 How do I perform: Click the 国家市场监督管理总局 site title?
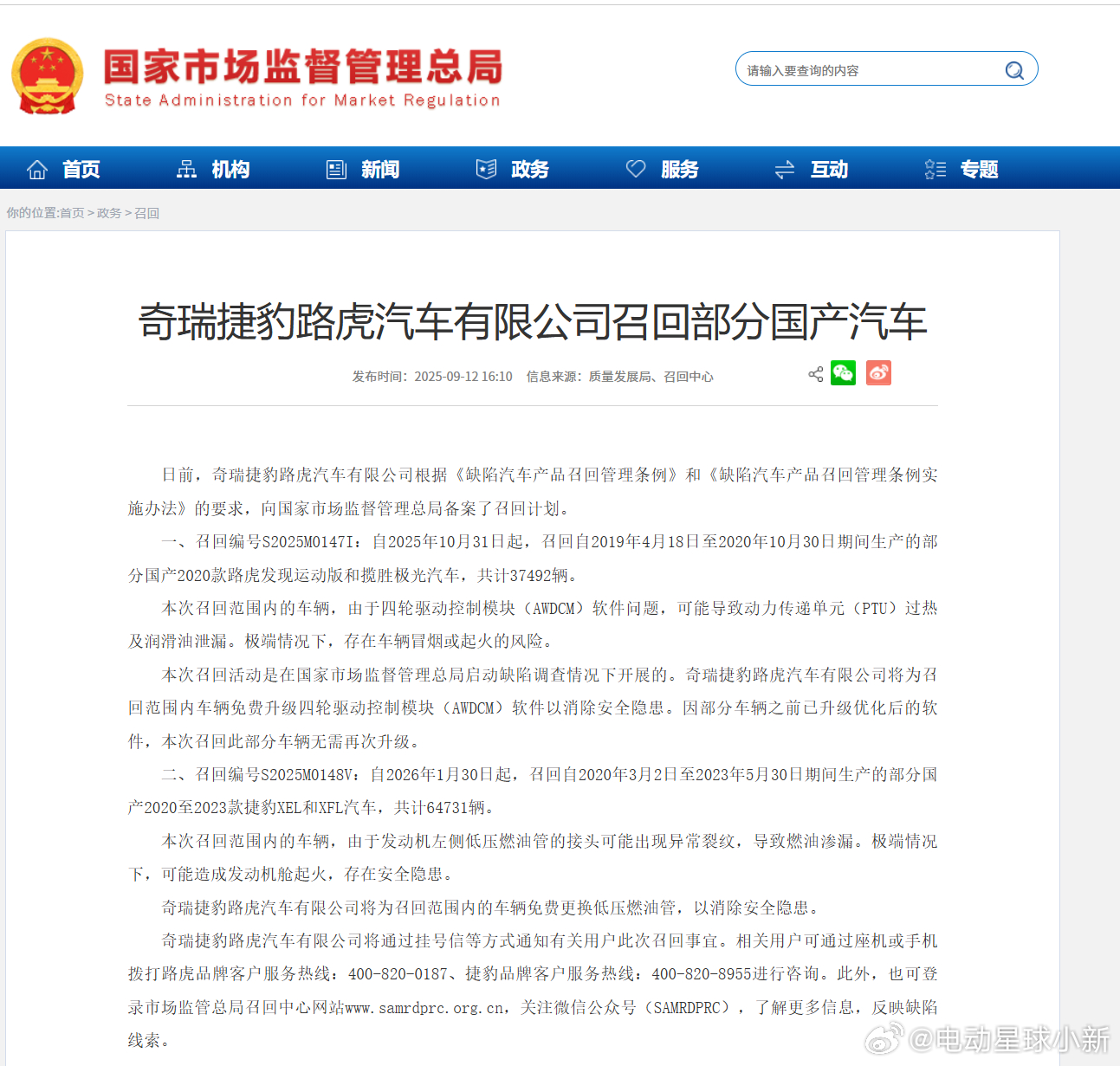click(302, 67)
